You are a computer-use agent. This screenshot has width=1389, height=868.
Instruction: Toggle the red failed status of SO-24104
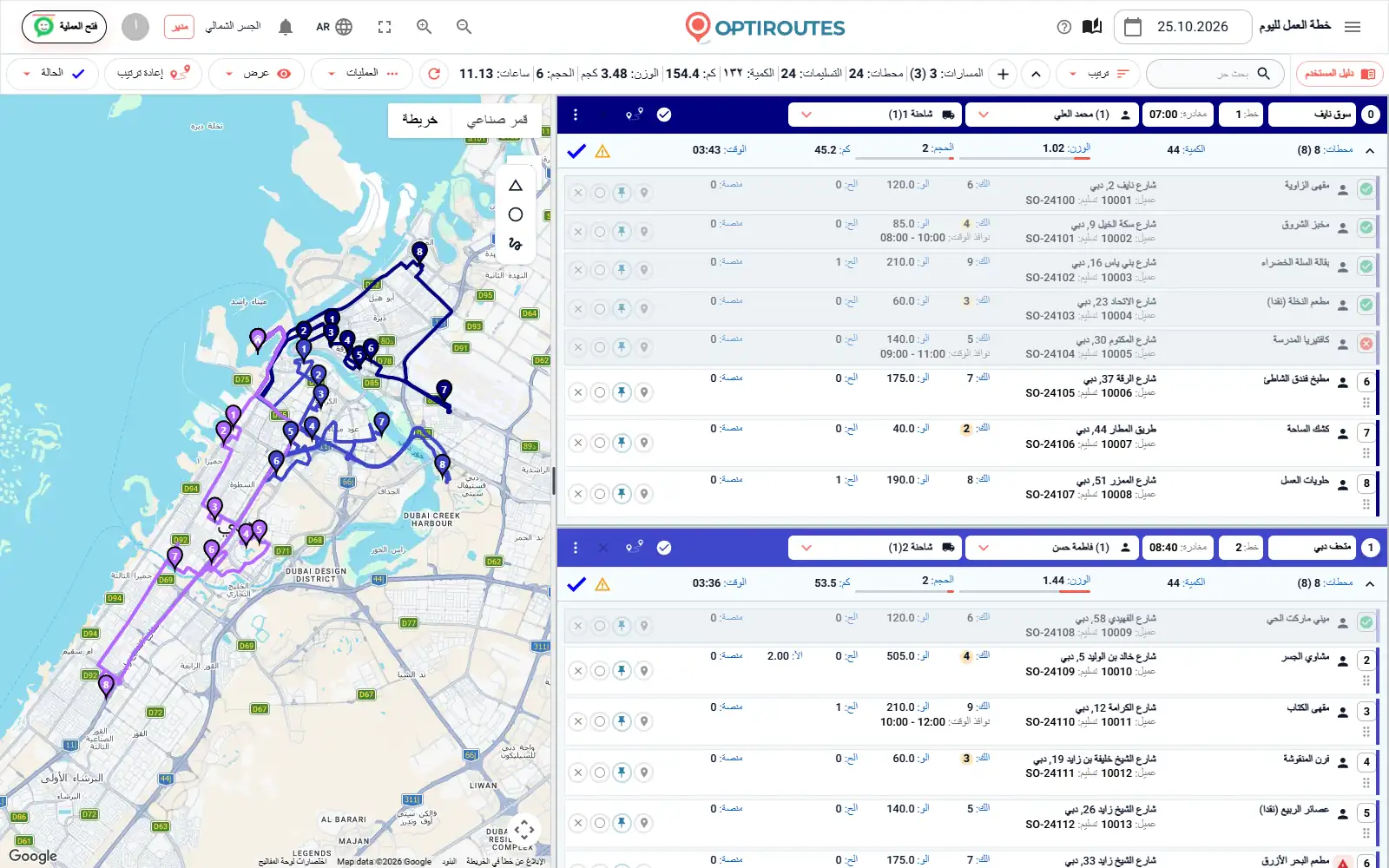1366,344
